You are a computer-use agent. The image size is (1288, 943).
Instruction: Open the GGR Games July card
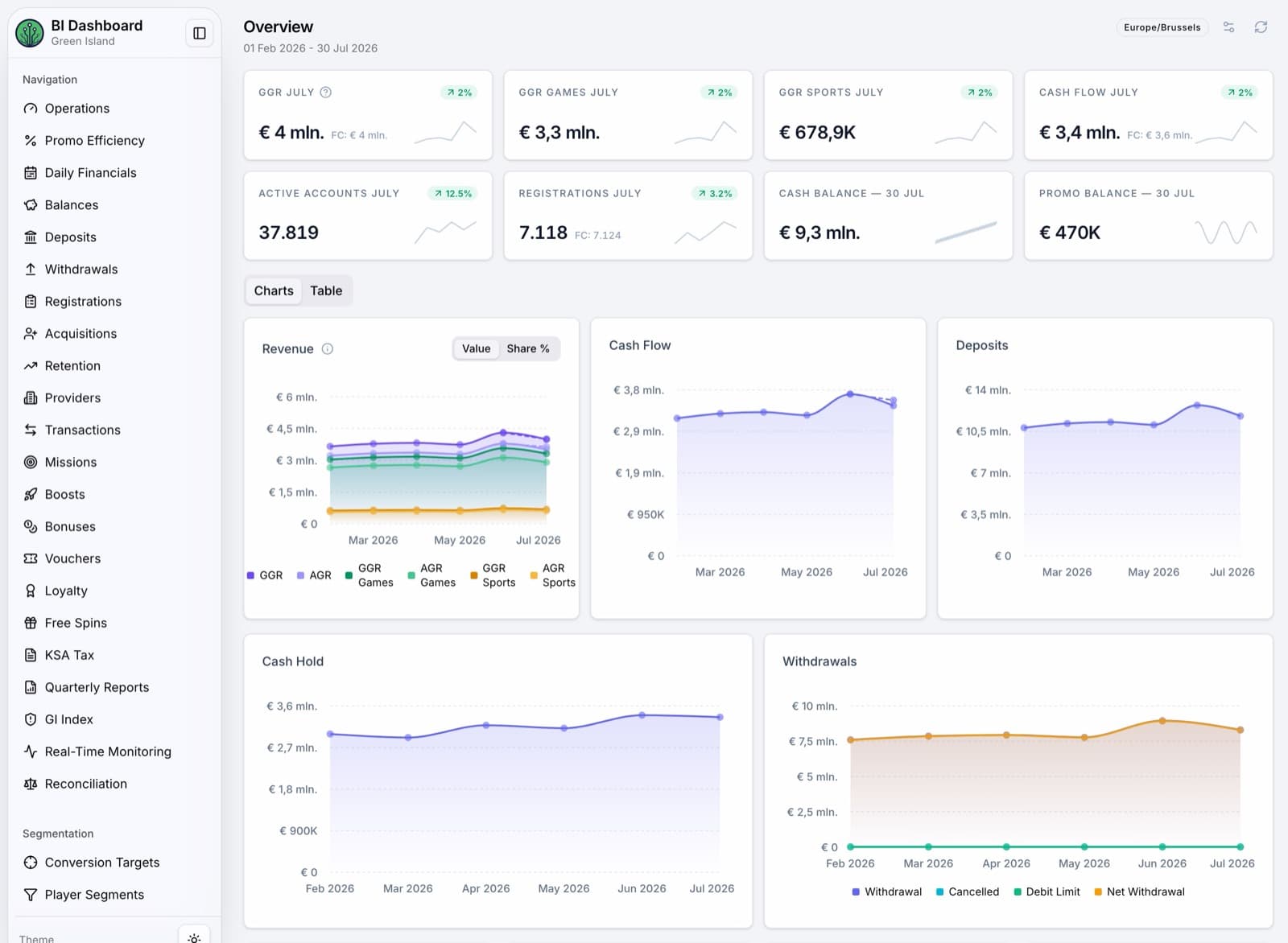click(x=628, y=115)
